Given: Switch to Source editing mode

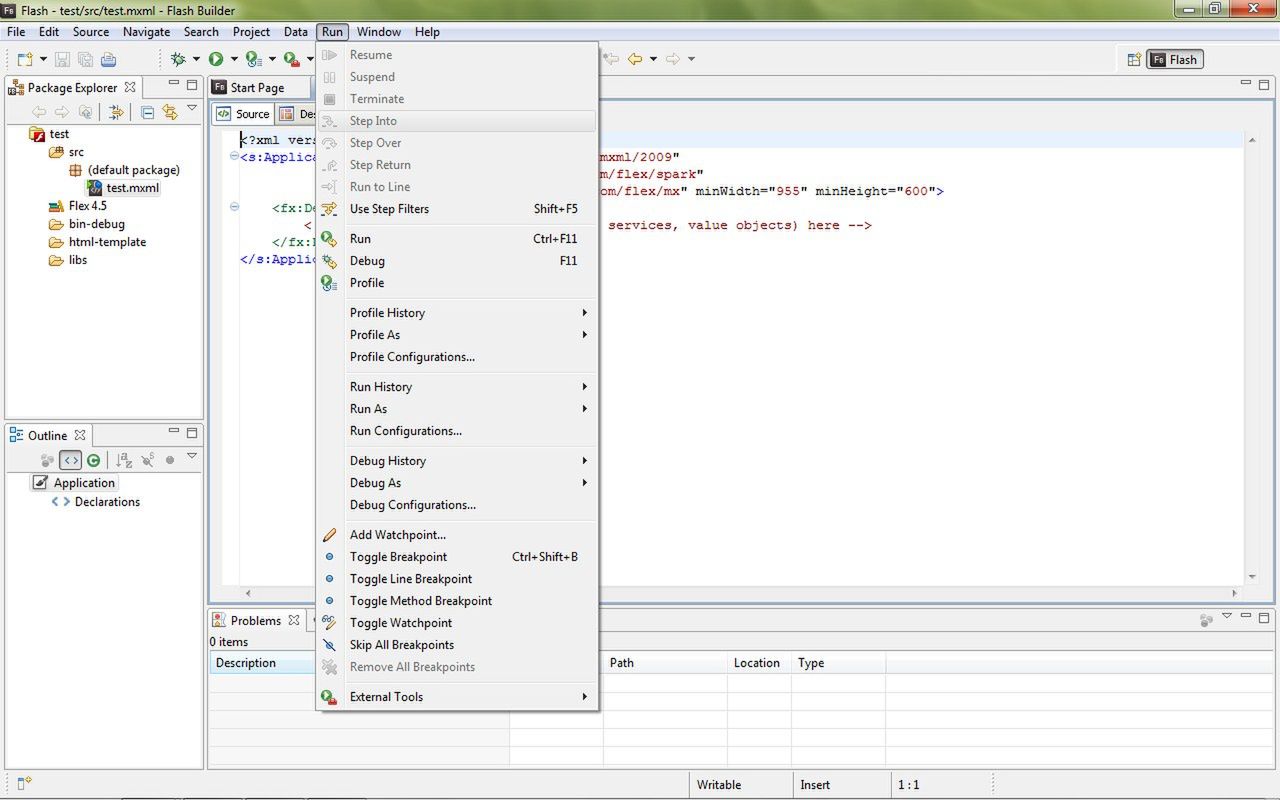Looking at the screenshot, I should [244, 114].
